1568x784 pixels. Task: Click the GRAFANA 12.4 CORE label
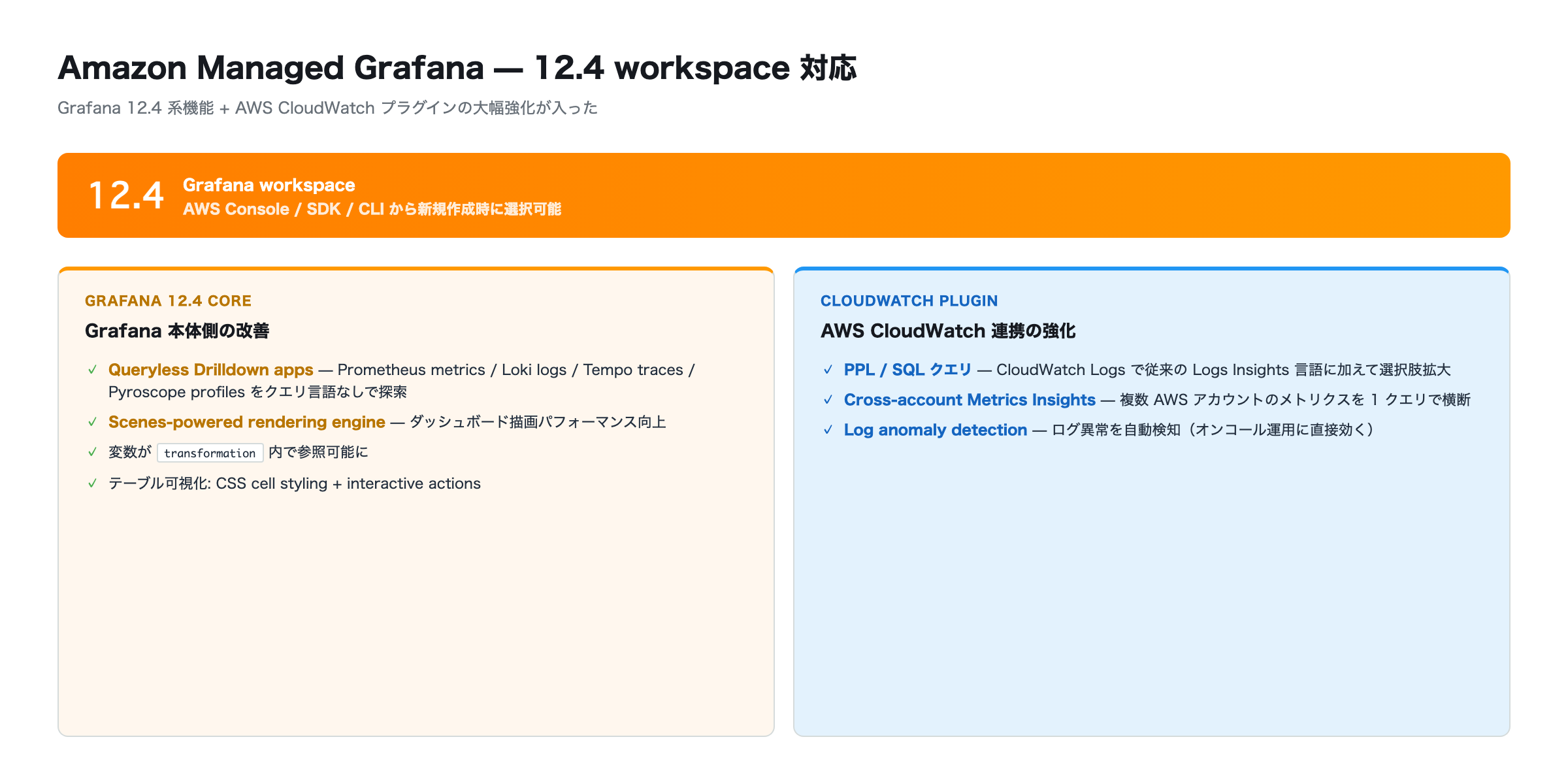(168, 301)
